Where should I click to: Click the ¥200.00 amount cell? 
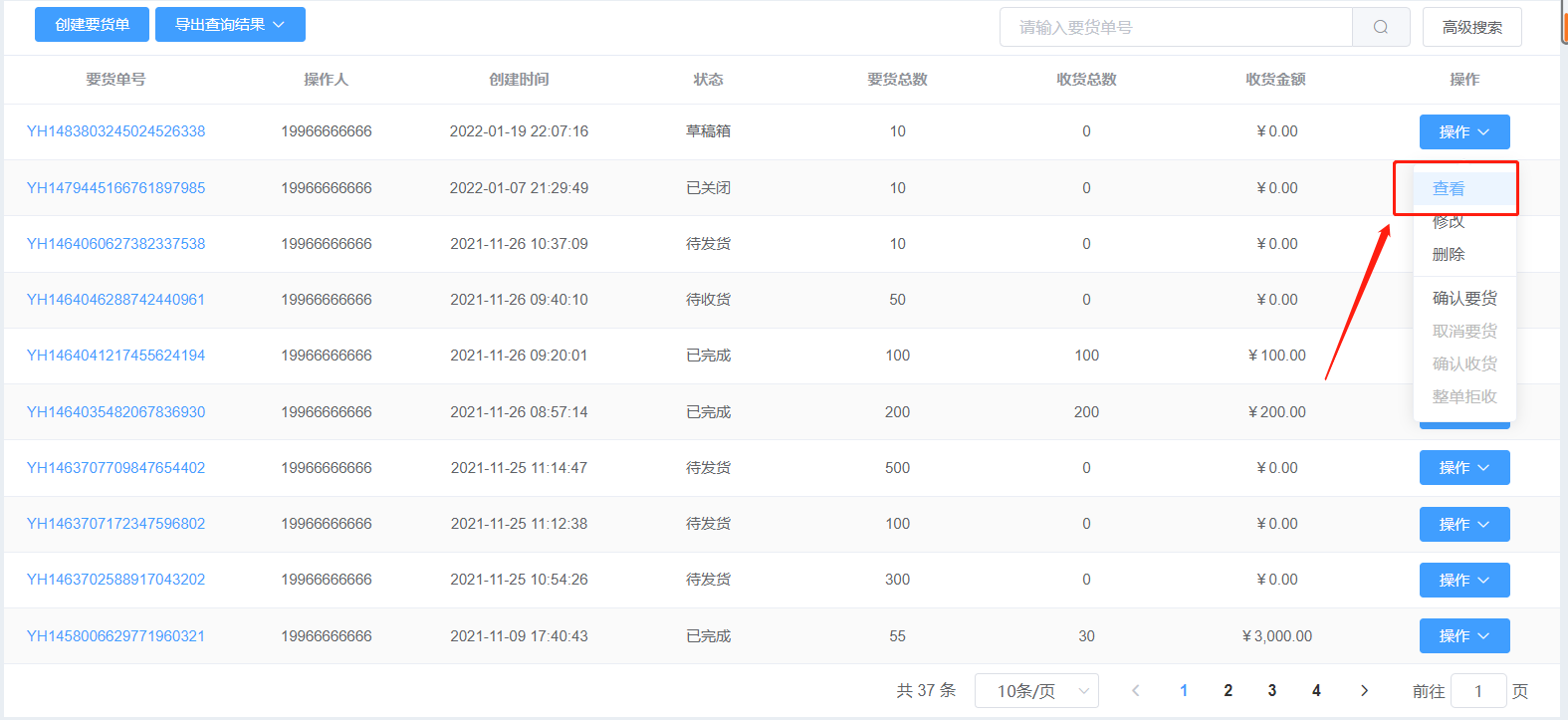(x=1277, y=412)
